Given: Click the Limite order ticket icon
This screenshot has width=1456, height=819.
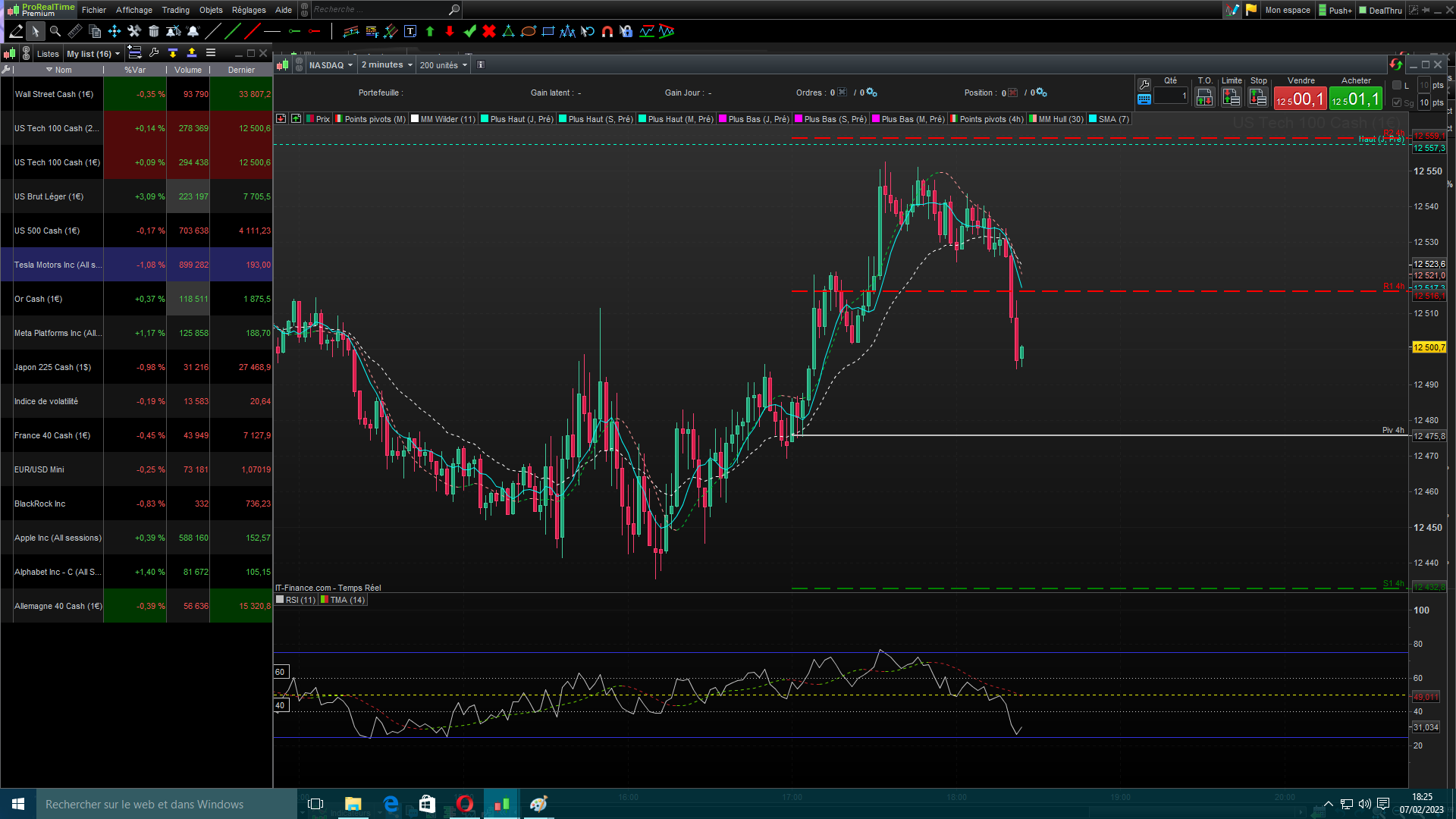Looking at the screenshot, I should 1231,97.
